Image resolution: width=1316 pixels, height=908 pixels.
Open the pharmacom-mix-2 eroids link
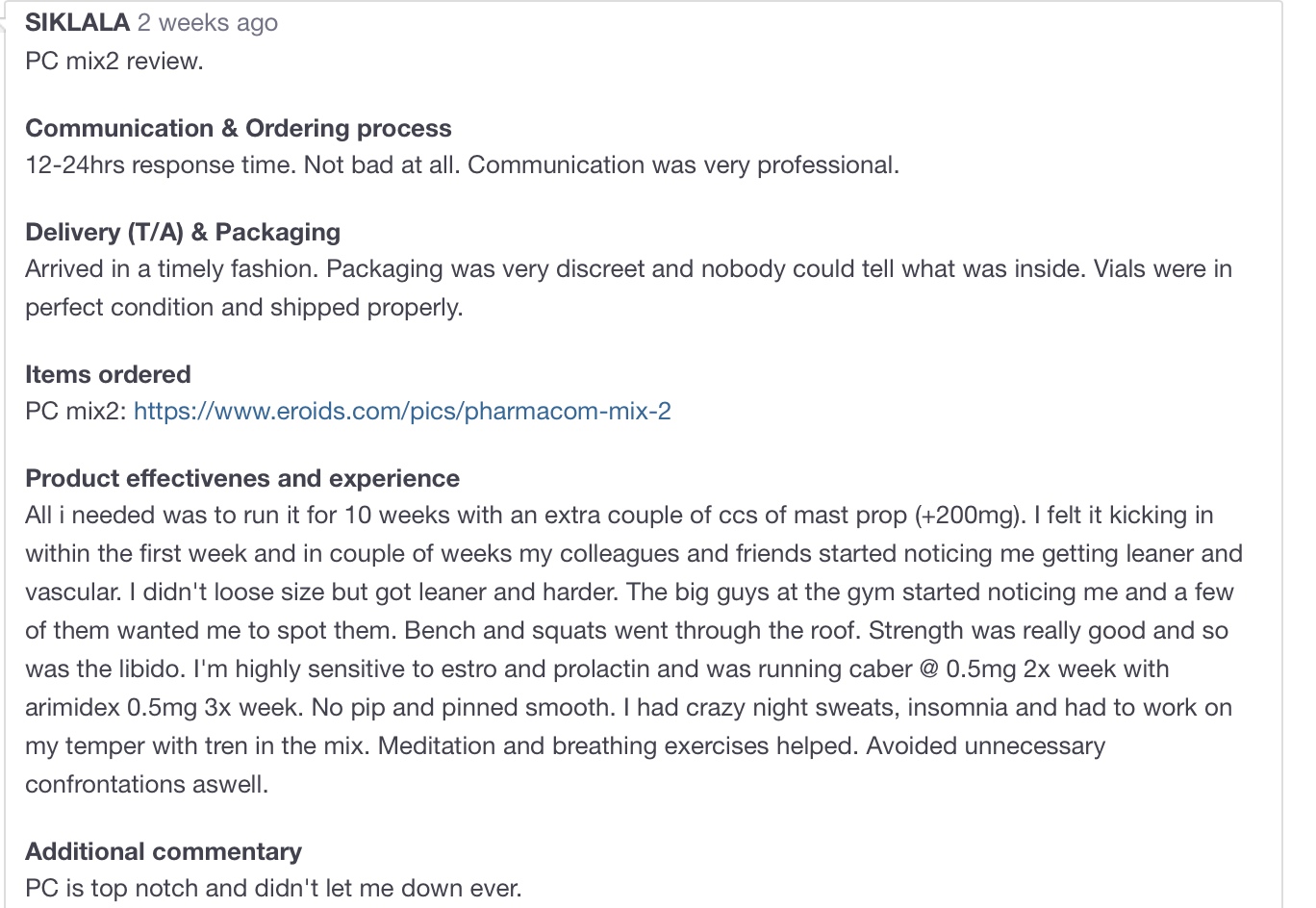402,411
